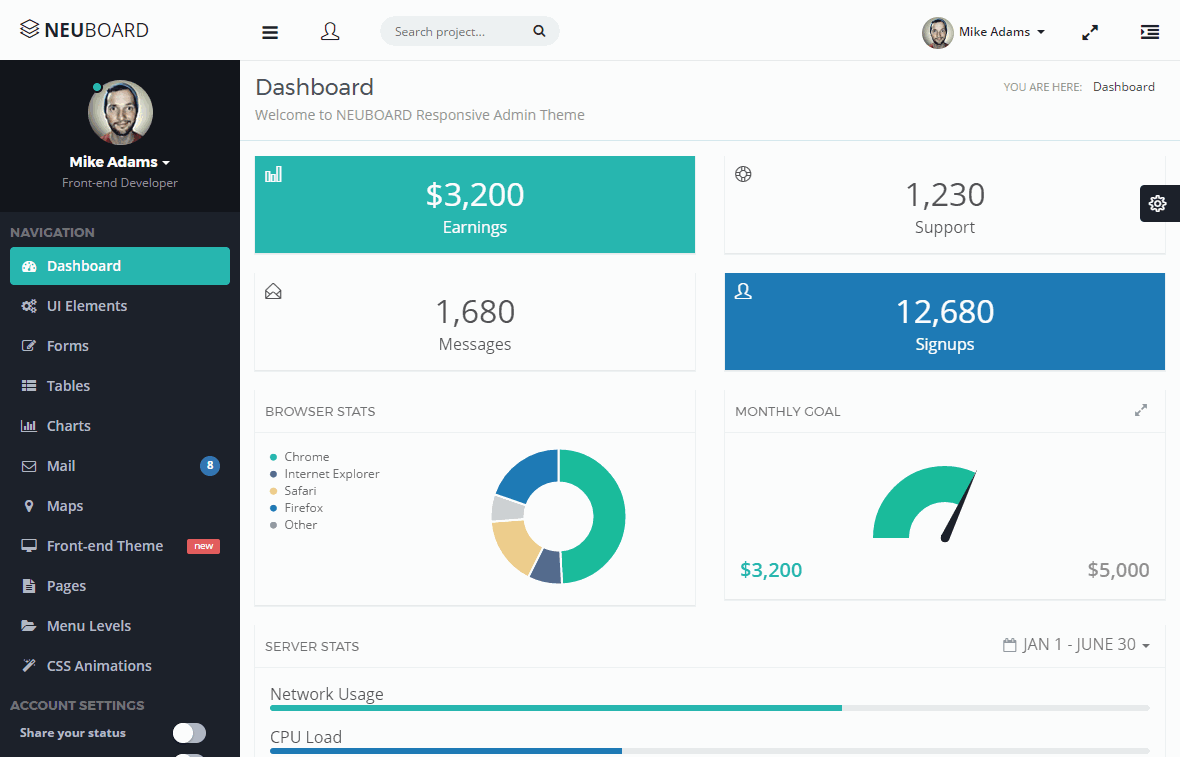Click the search magnifier icon
Image resolution: width=1180 pixels, height=757 pixels.
coord(539,31)
